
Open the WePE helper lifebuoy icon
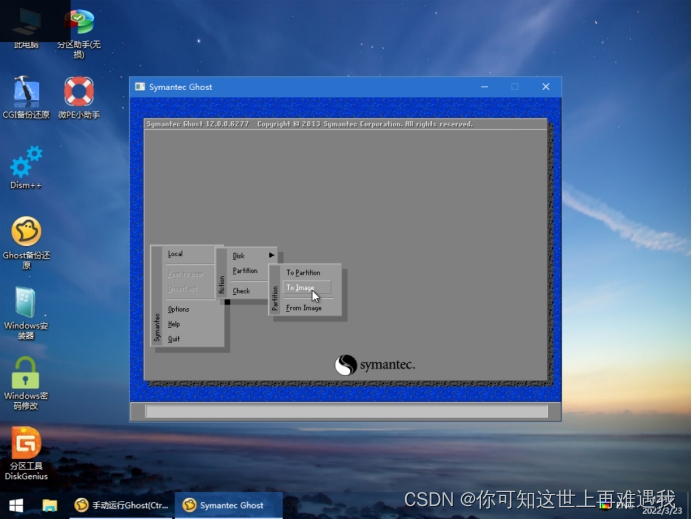point(79,97)
